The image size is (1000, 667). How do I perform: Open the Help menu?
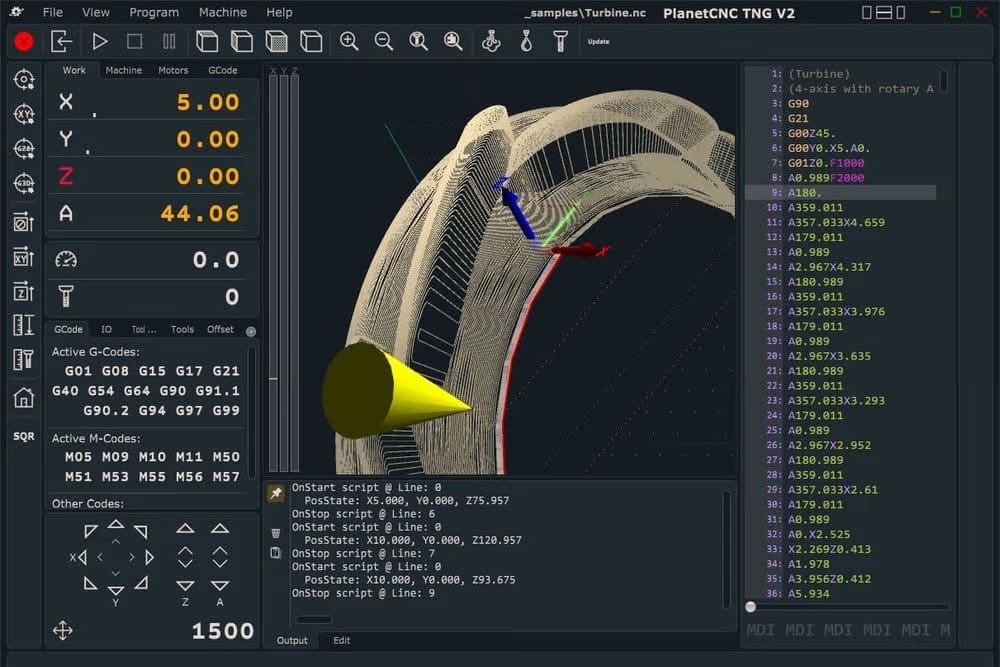point(279,12)
